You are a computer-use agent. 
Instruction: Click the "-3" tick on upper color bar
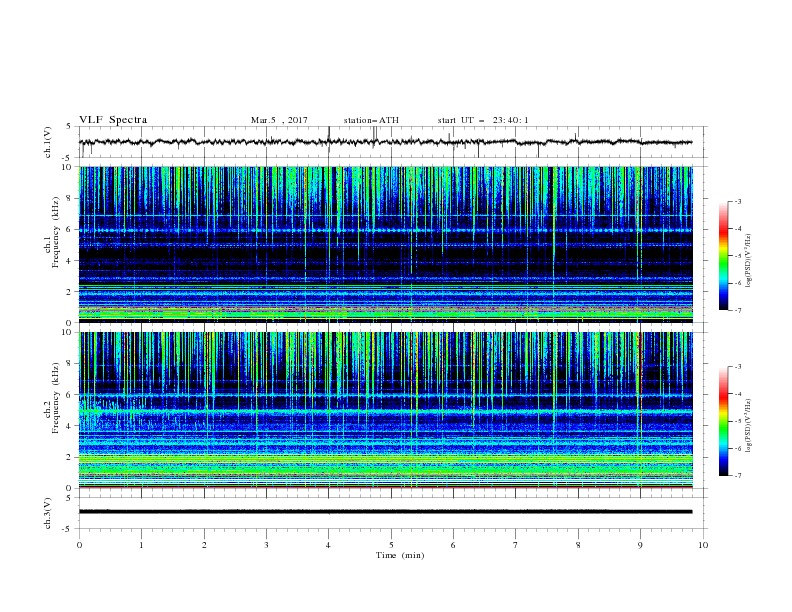click(x=738, y=201)
